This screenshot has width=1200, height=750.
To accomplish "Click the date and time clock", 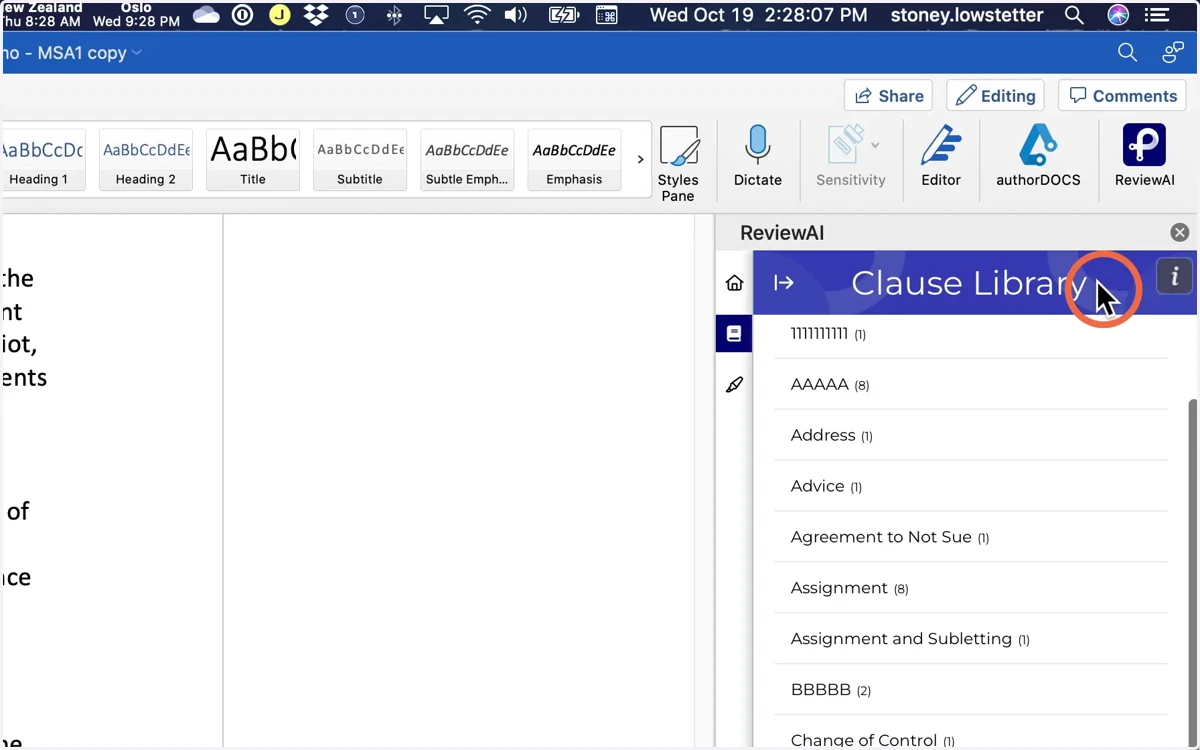I will 759,15.
